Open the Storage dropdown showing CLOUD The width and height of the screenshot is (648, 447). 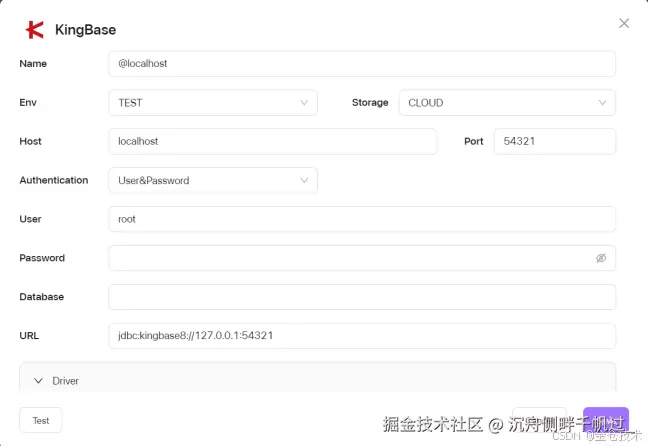(x=507, y=102)
